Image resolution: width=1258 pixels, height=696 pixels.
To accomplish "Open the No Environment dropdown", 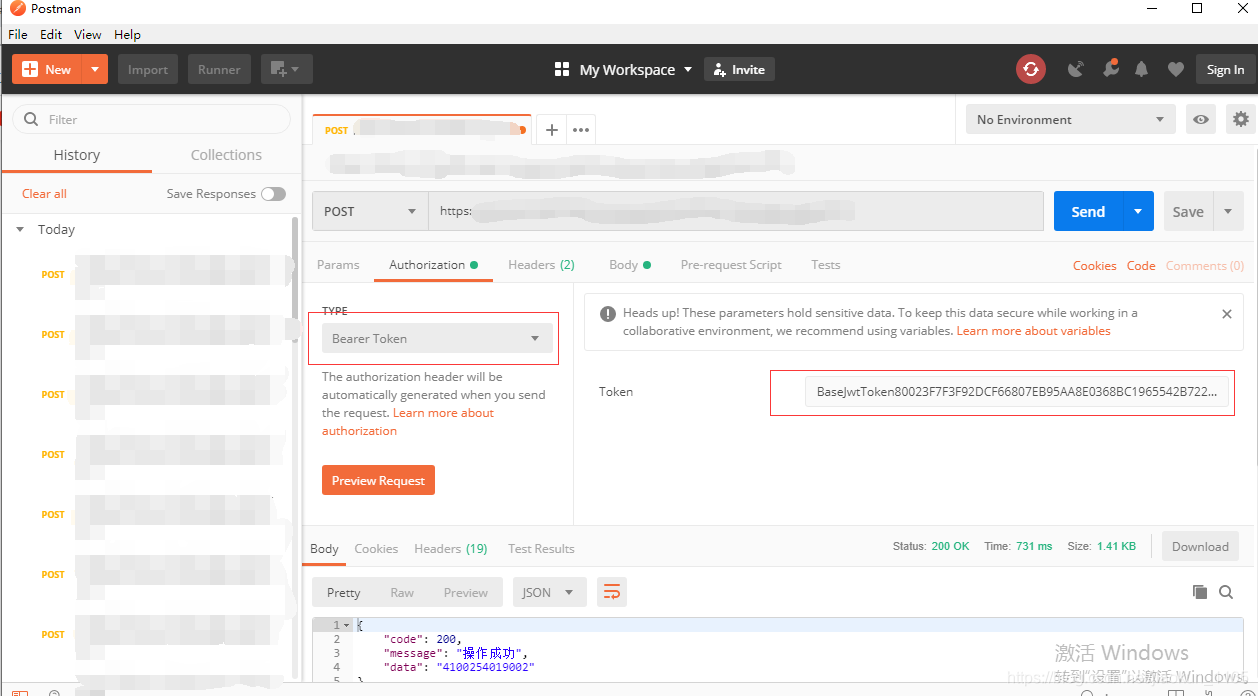I will pos(1070,119).
